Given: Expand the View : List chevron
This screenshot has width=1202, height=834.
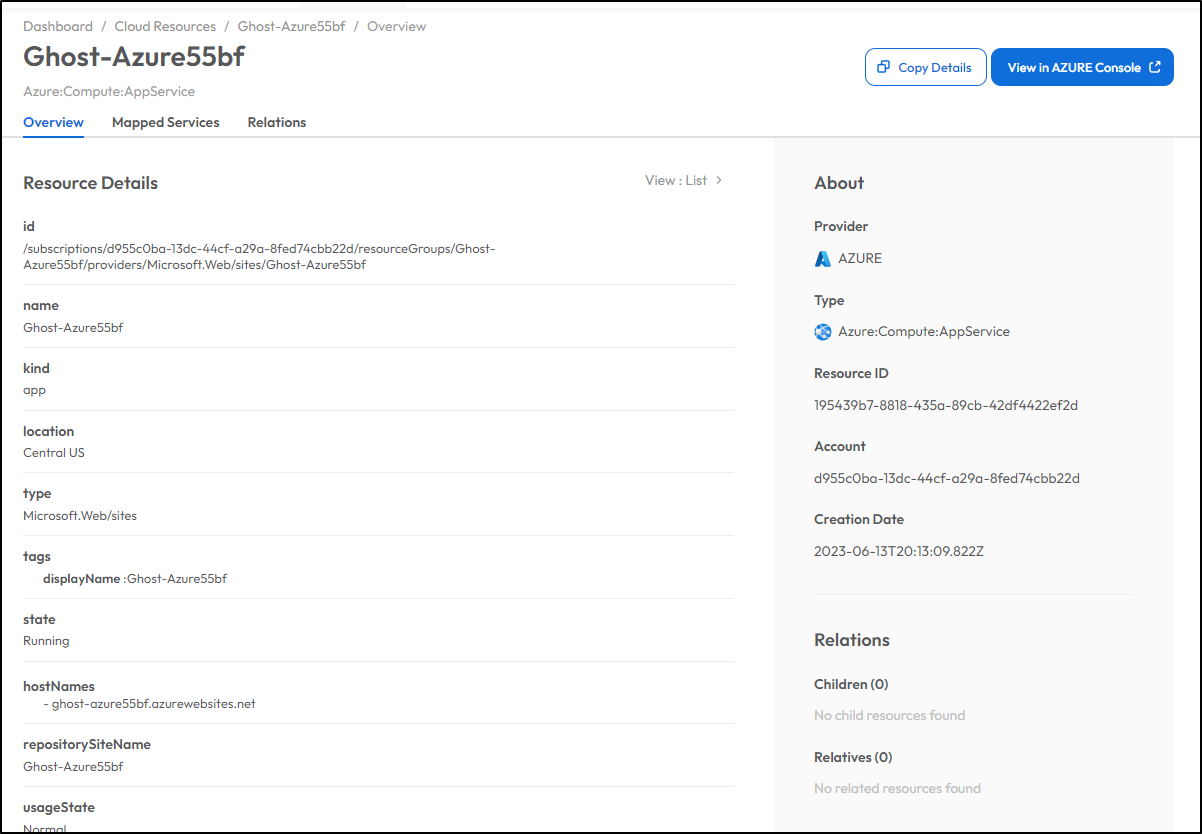Looking at the screenshot, I should [x=719, y=180].
